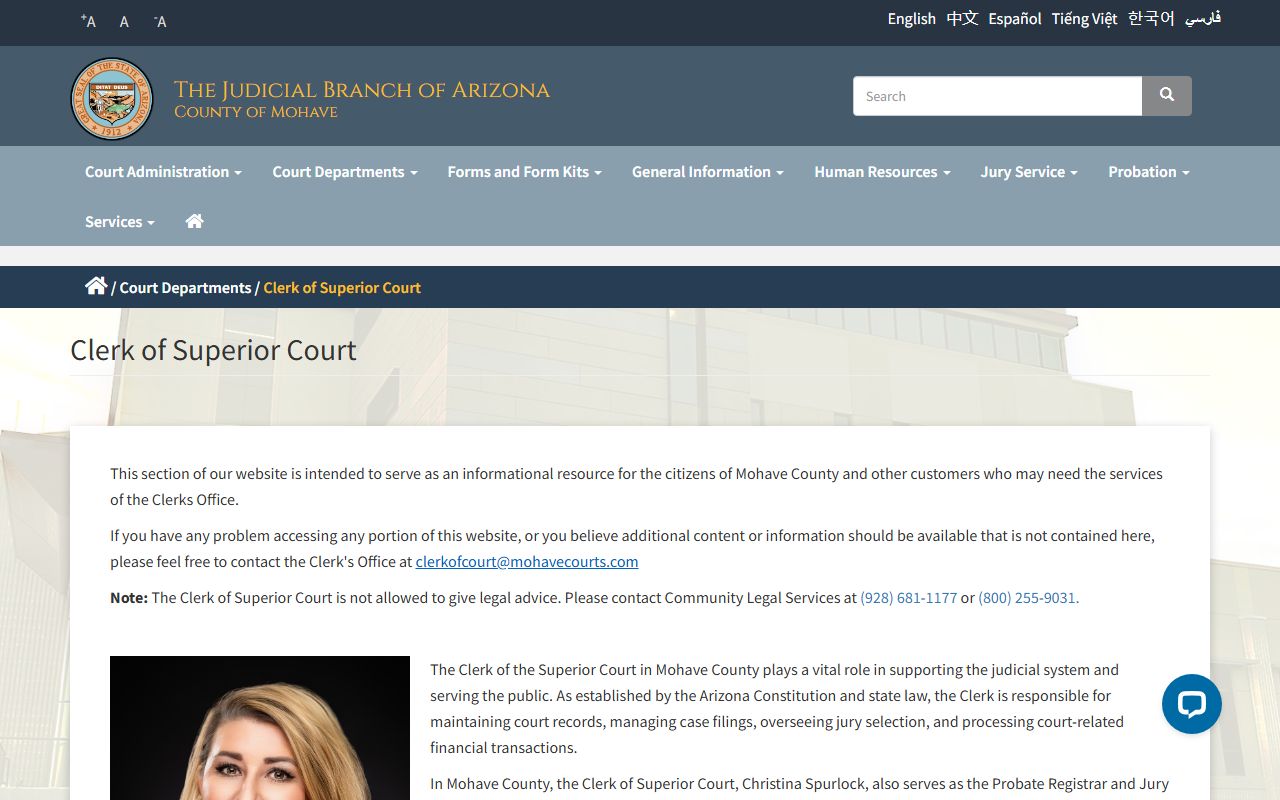Viewport: 1280px width, 800px height.
Task: Increase text size with +A icon
Action: pos(89,21)
